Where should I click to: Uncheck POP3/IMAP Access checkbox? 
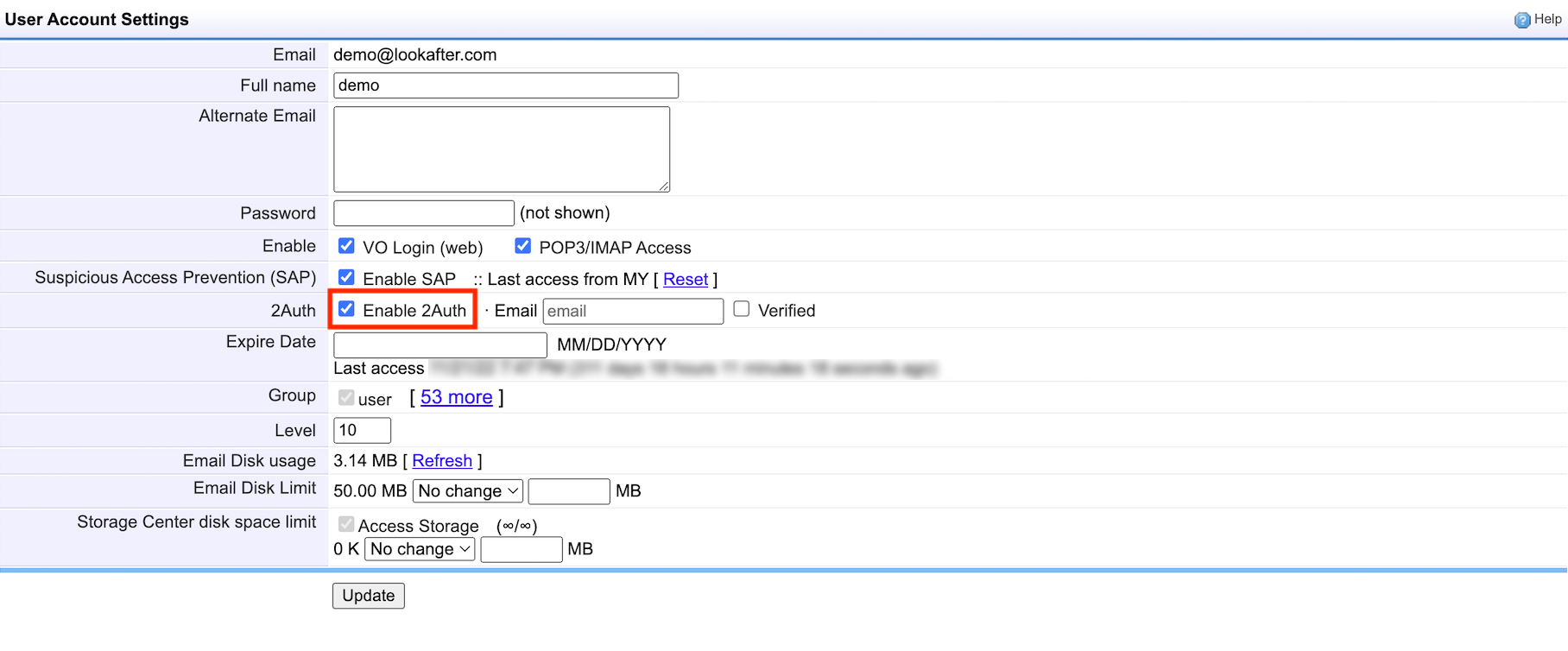pyautogui.click(x=522, y=246)
